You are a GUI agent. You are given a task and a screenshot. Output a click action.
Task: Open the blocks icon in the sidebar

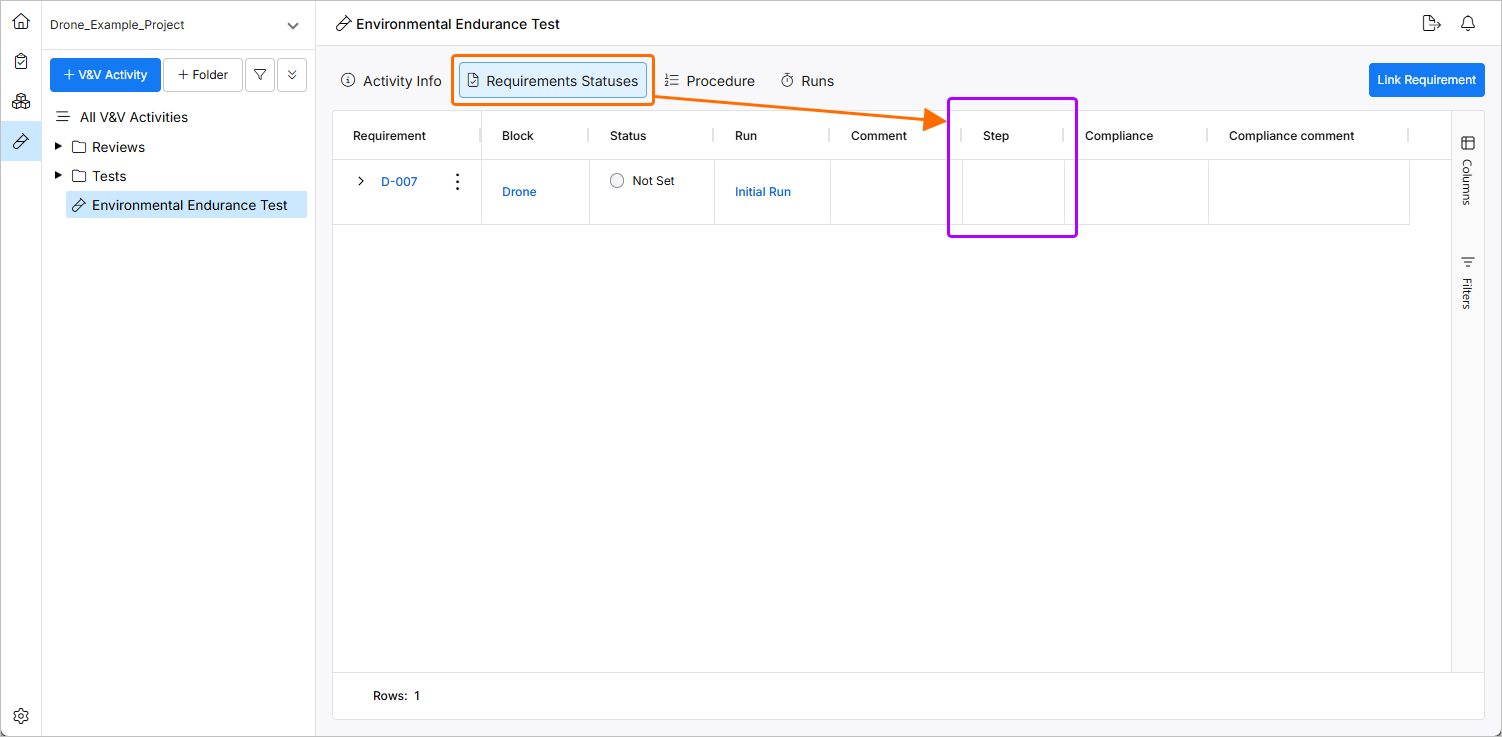click(x=21, y=101)
